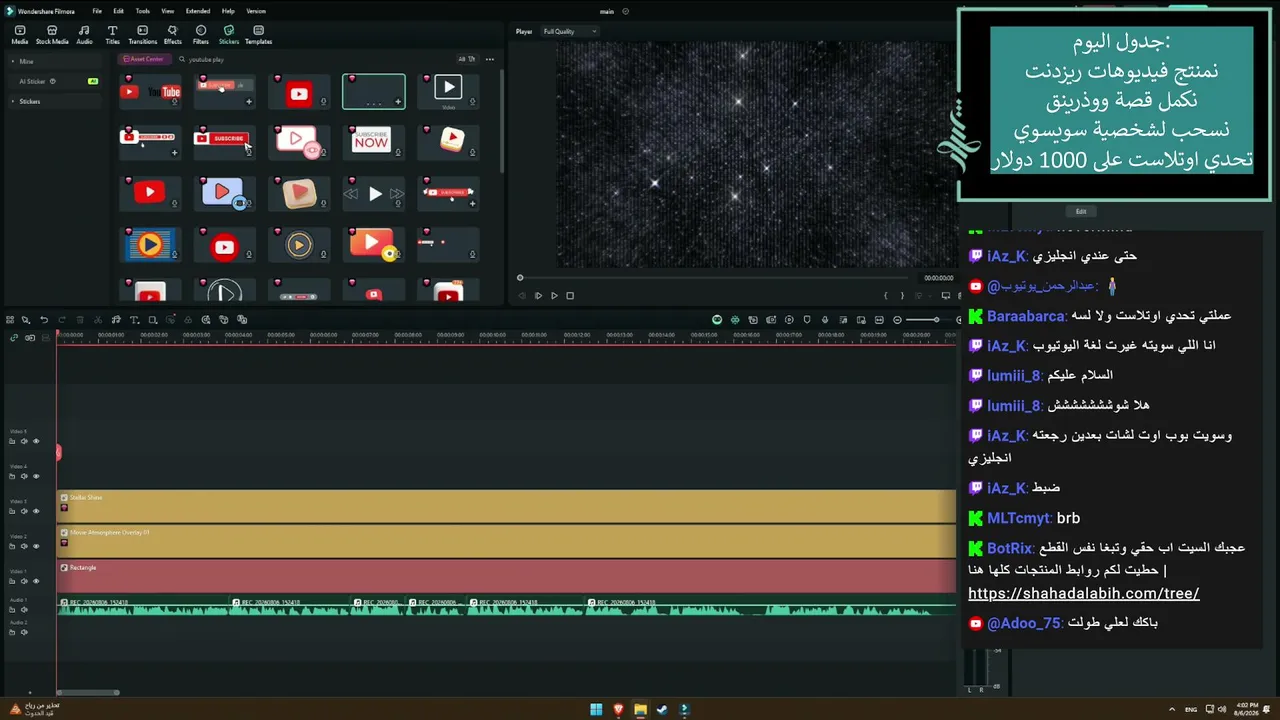
Task: Download the rewind-play-forward sticker
Action: coord(398,204)
